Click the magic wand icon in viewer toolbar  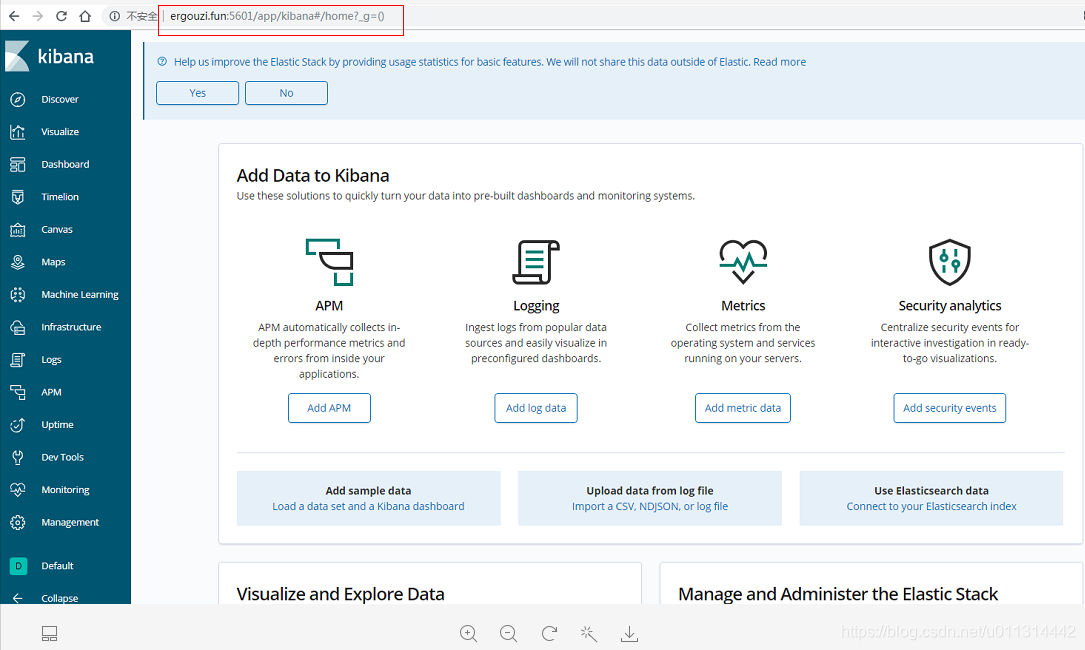[x=589, y=633]
